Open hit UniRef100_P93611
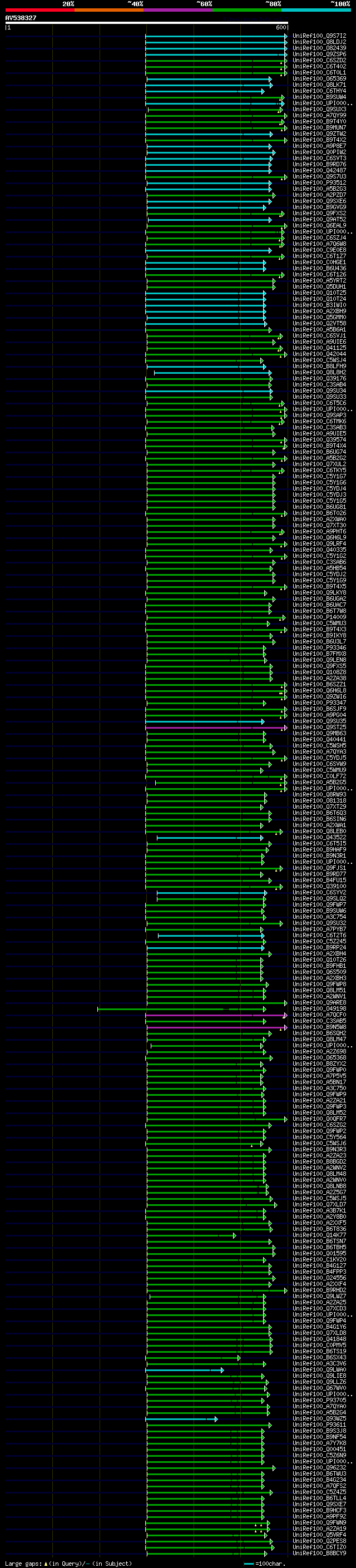This screenshot has width=356, height=1568. point(319,1425)
